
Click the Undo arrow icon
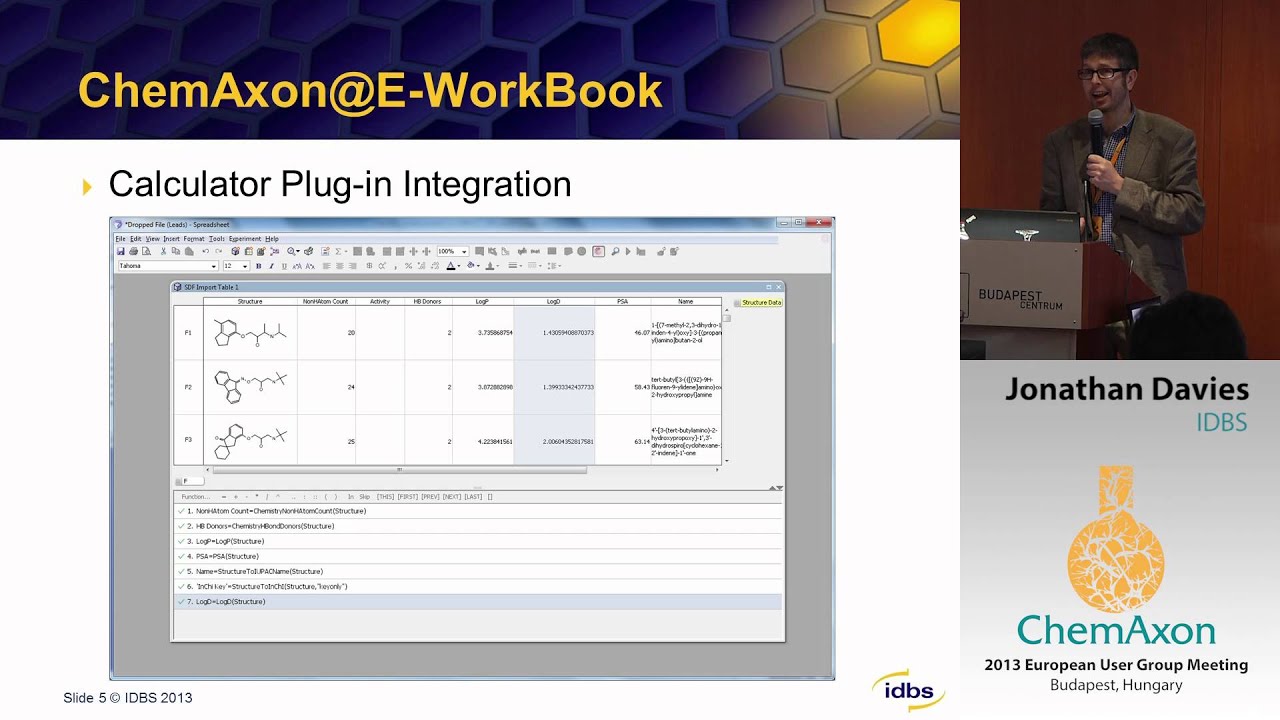point(206,251)
